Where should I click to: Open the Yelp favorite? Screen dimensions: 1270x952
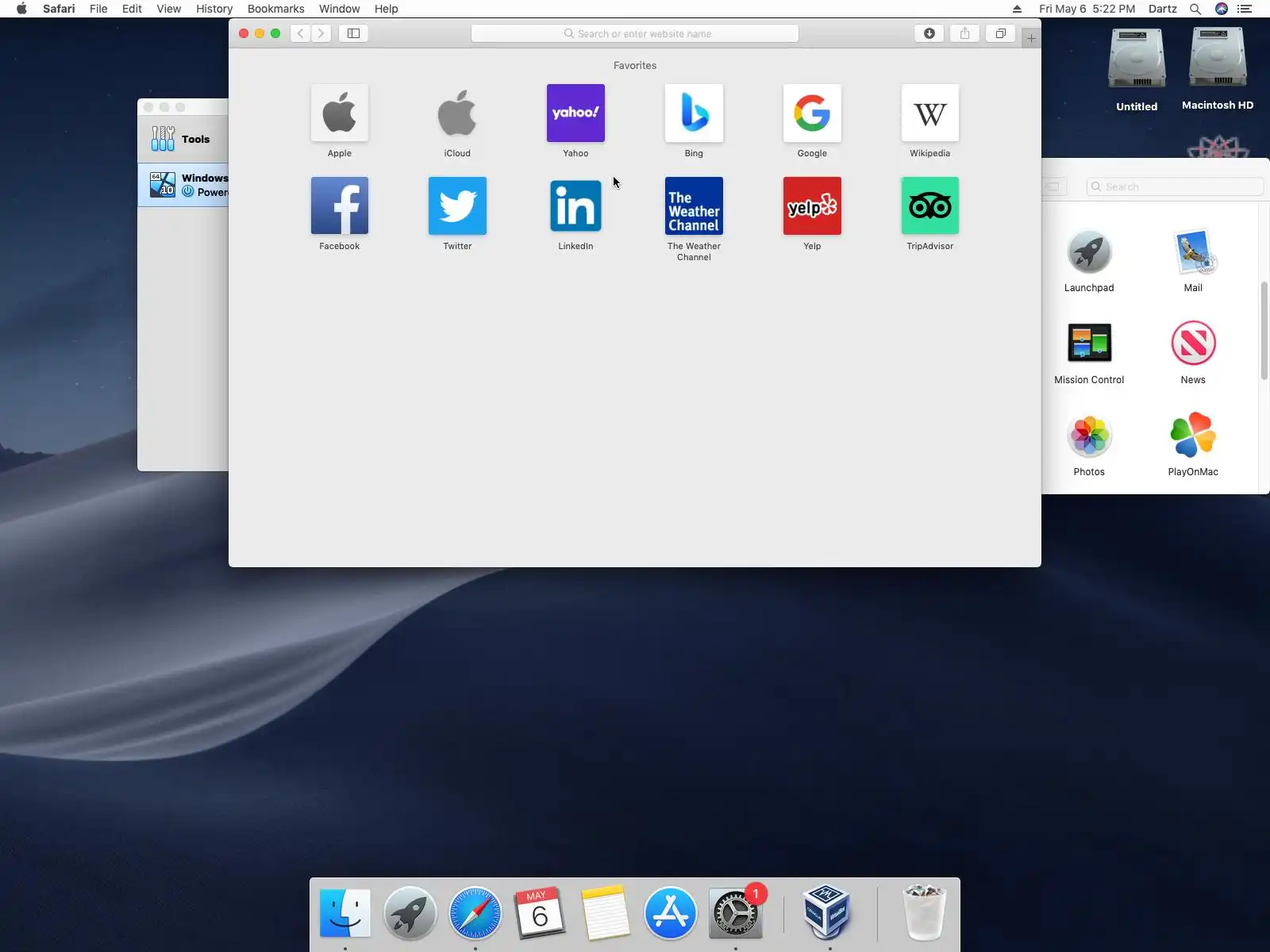pyautogui.click(x=812, y=206)
